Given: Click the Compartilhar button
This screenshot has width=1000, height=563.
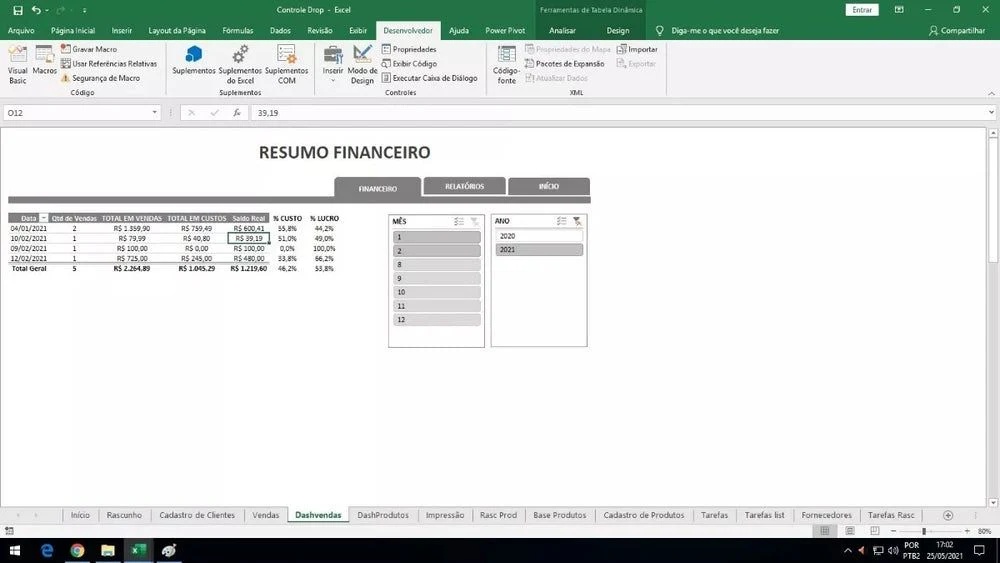Looking at the screenshot, I should 957,31.
